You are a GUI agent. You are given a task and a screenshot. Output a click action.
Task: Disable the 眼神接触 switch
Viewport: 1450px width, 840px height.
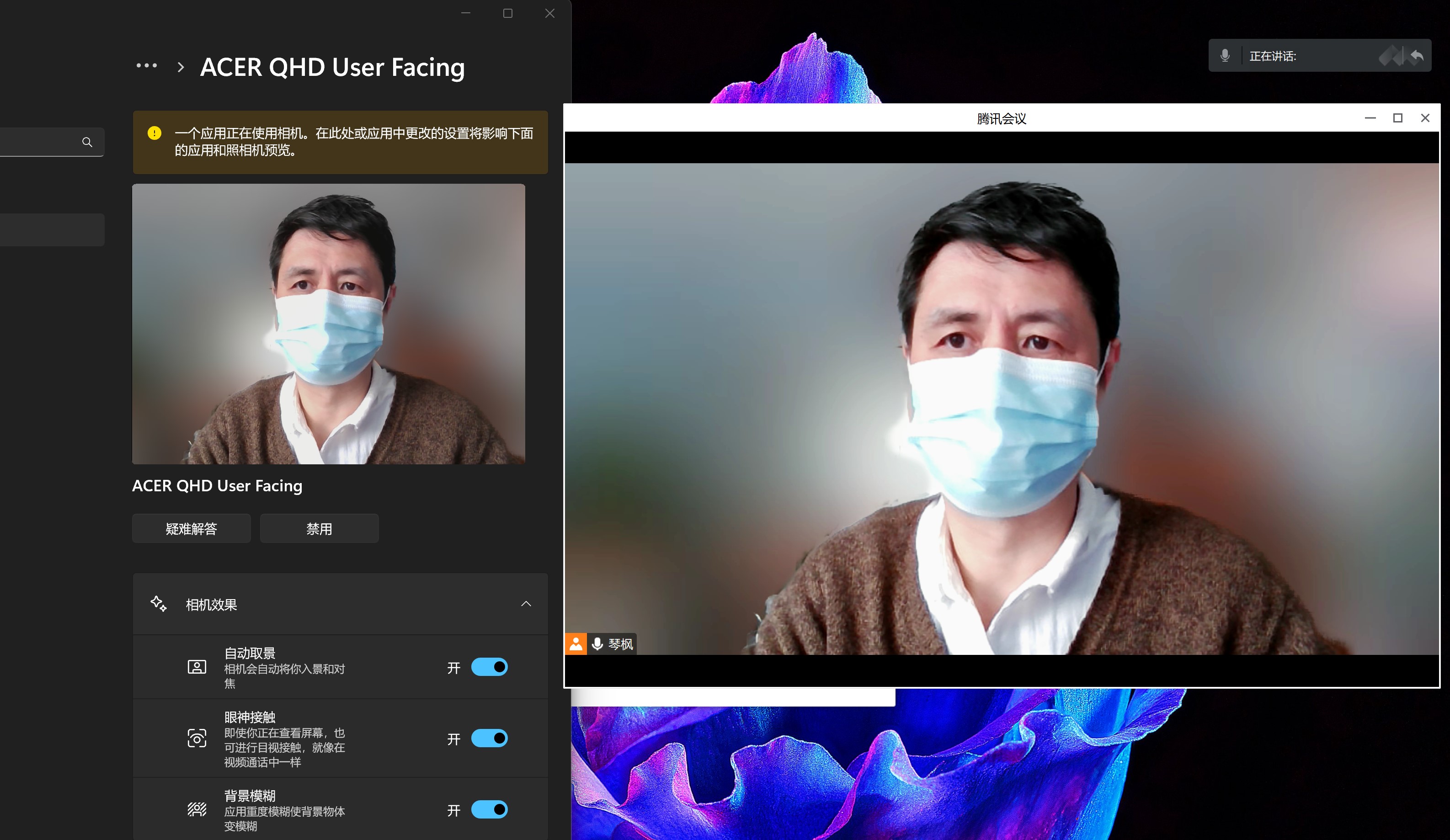pyautogui.click(x=489, y=738)
